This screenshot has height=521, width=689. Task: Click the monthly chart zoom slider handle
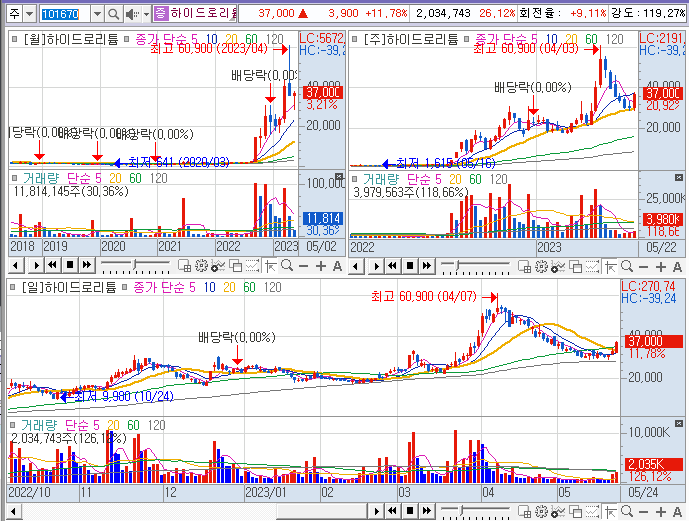(x=135, y=264)
